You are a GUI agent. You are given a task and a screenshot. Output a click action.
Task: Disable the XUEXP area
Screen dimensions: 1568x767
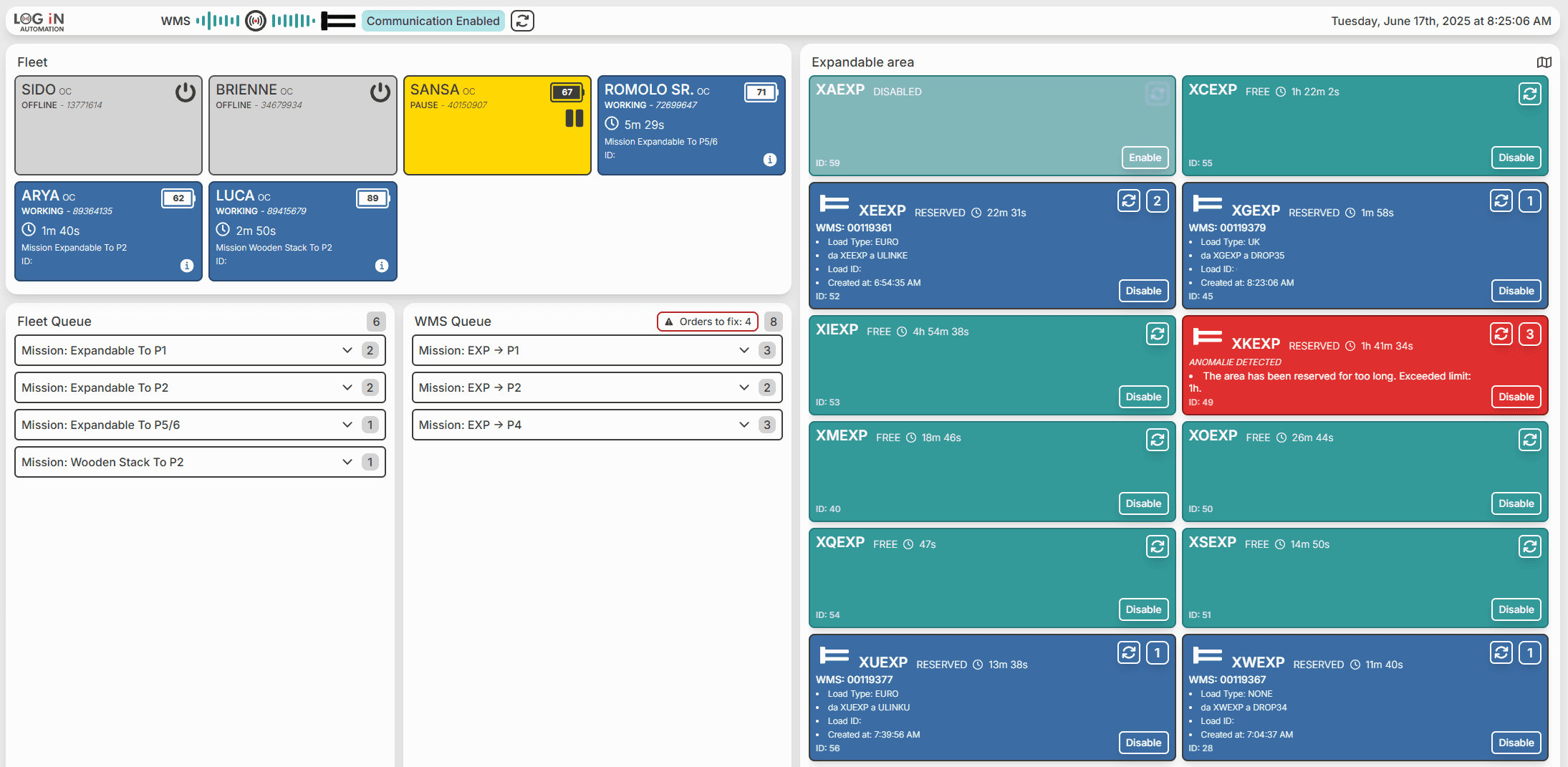(x=1143, y=743)
